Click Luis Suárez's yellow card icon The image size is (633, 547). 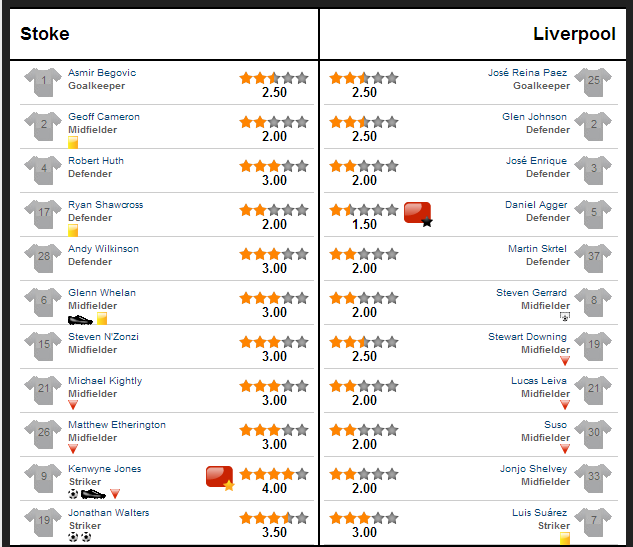565,538
